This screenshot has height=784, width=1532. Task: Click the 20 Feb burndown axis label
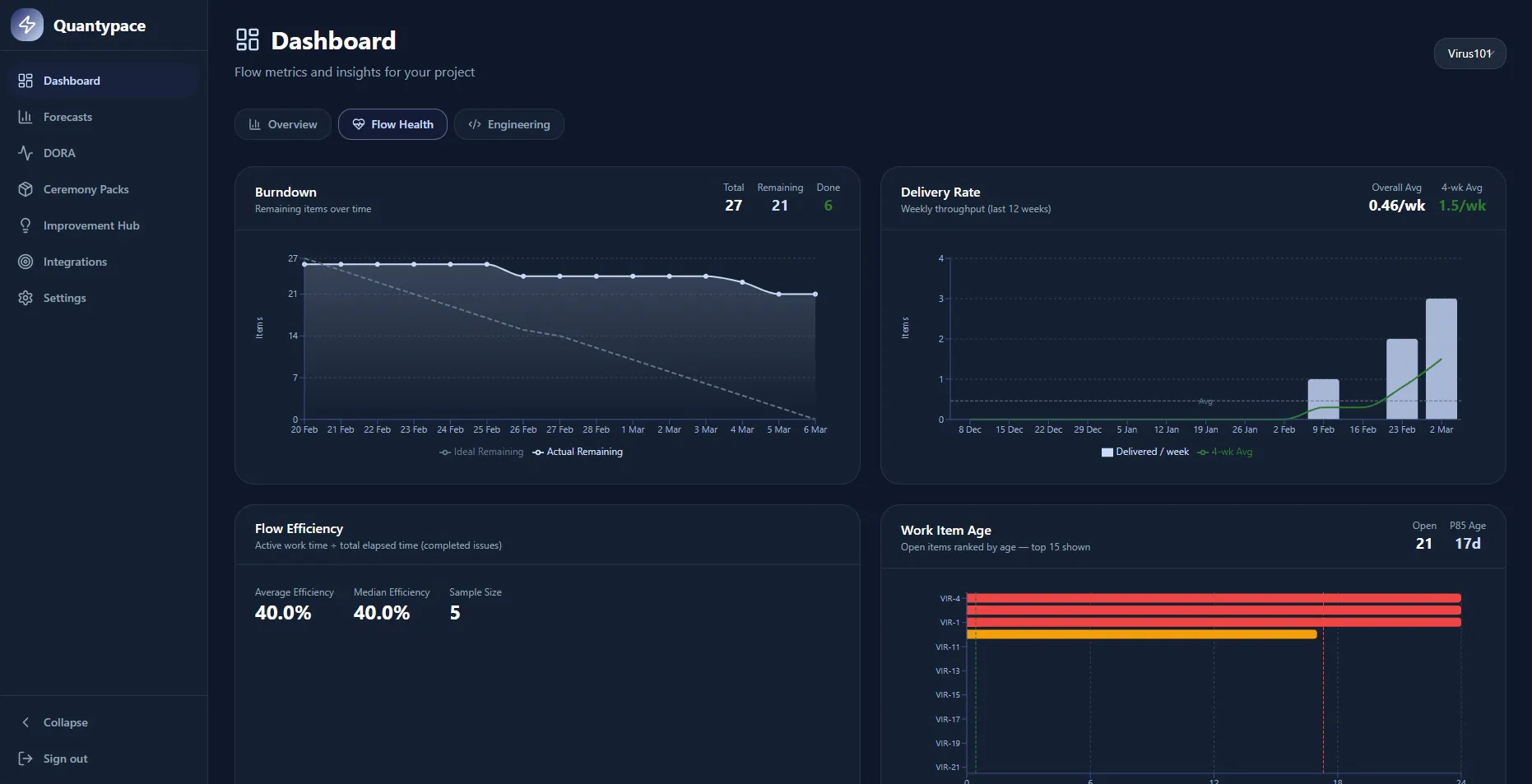coord(304,429)
